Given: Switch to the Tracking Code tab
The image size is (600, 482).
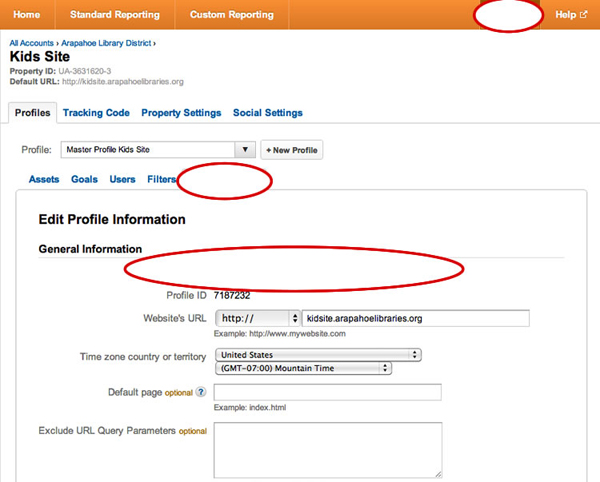Looking at the screenshot, I should [x=96, y=113].
